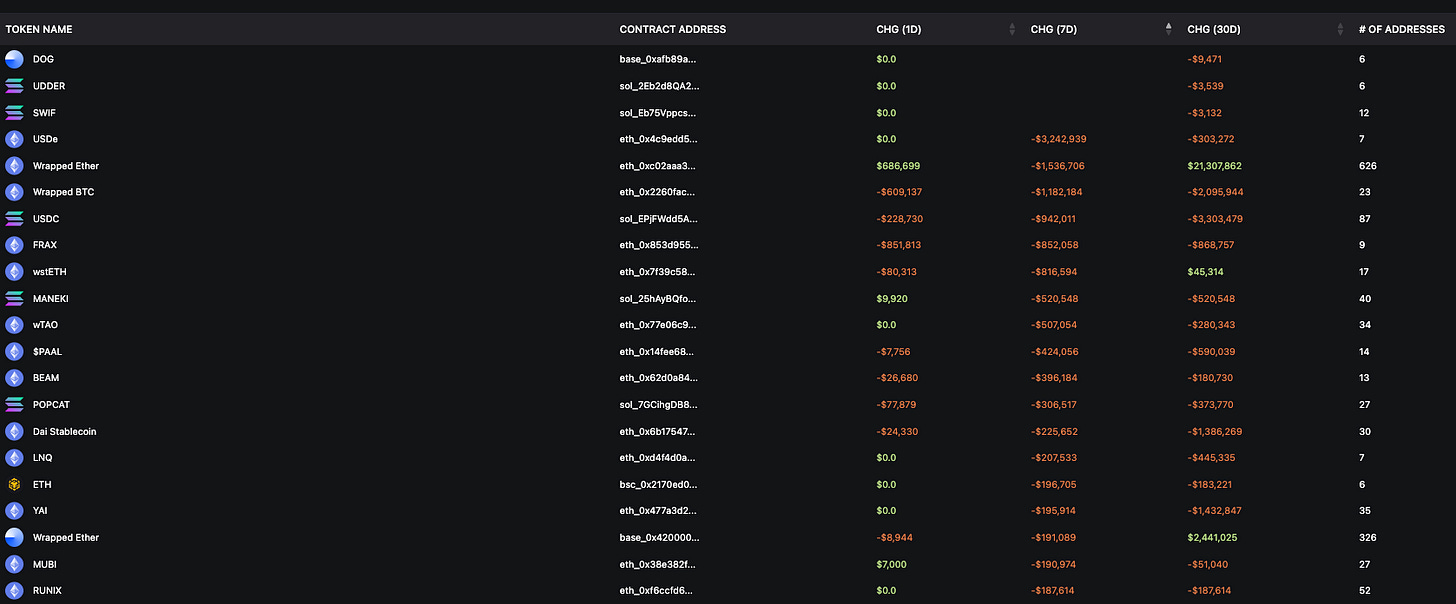Click the MUBI Ethereum icon
The height and width of the screenshot is (604, 1456).
[14, 564]
